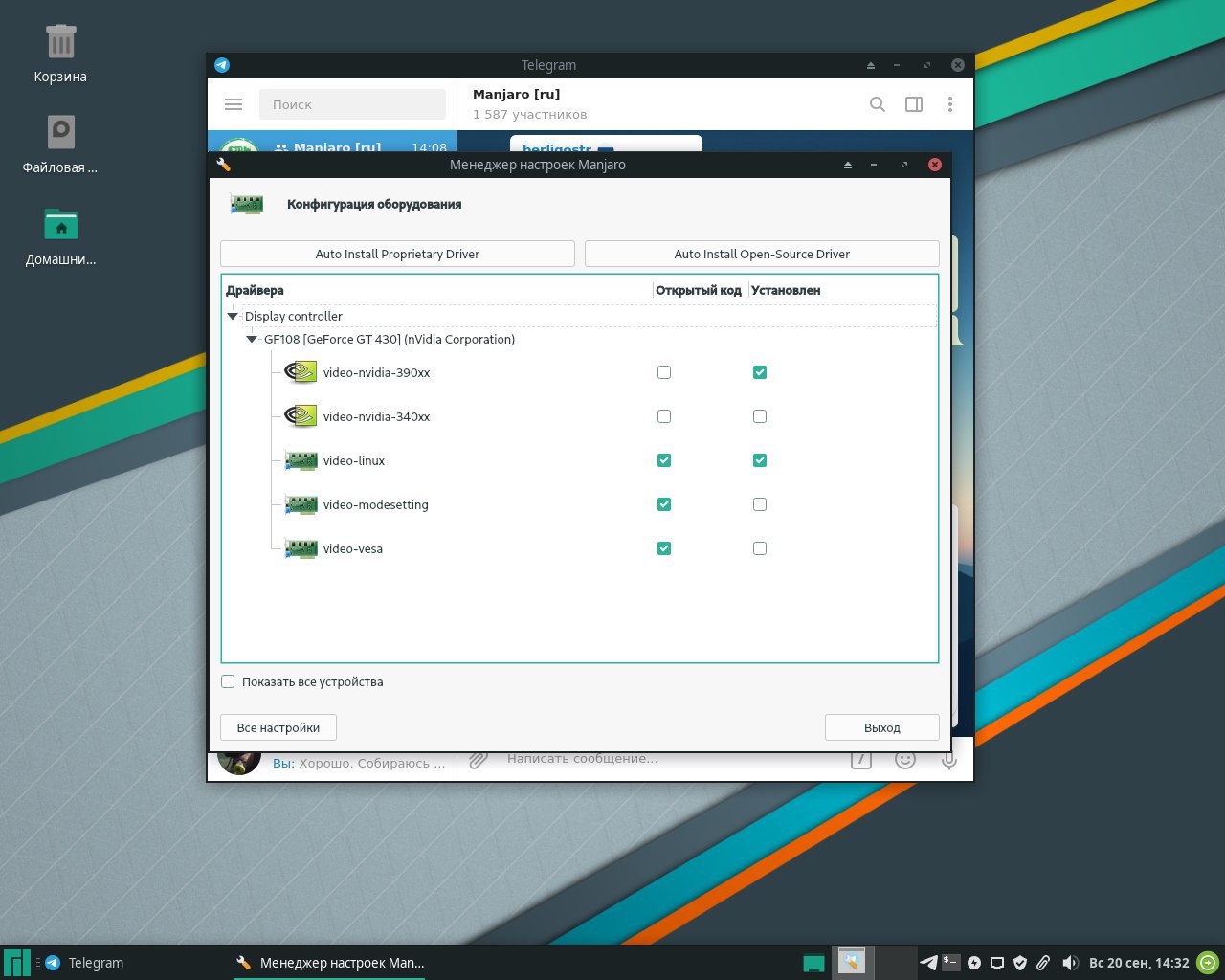Select the video-modesetting row label
This screenshot has height=980, width=1225.
(376, 504)
